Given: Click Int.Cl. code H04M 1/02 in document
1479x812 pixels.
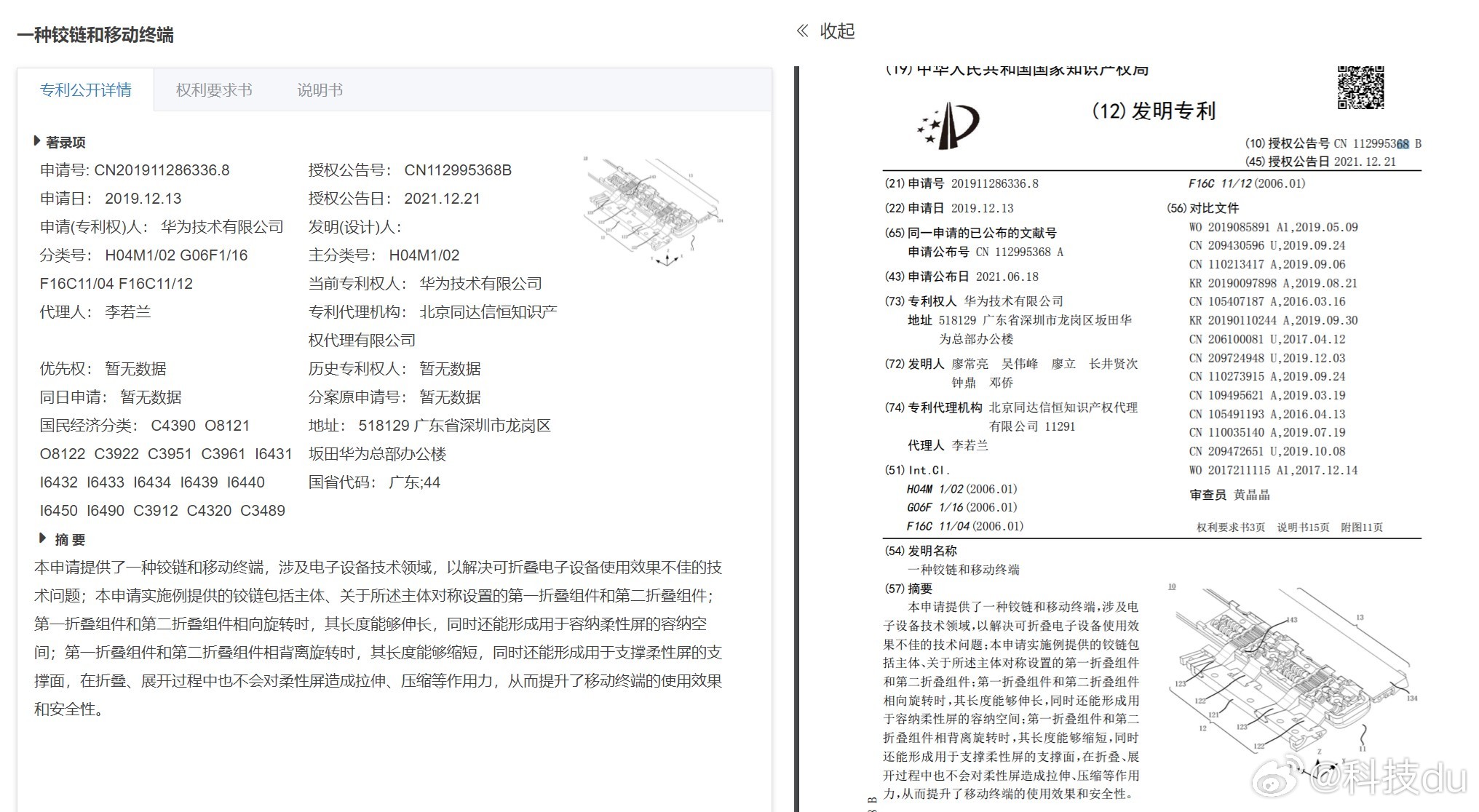Looking at the screenshot, I should click(x=961, y=489).
